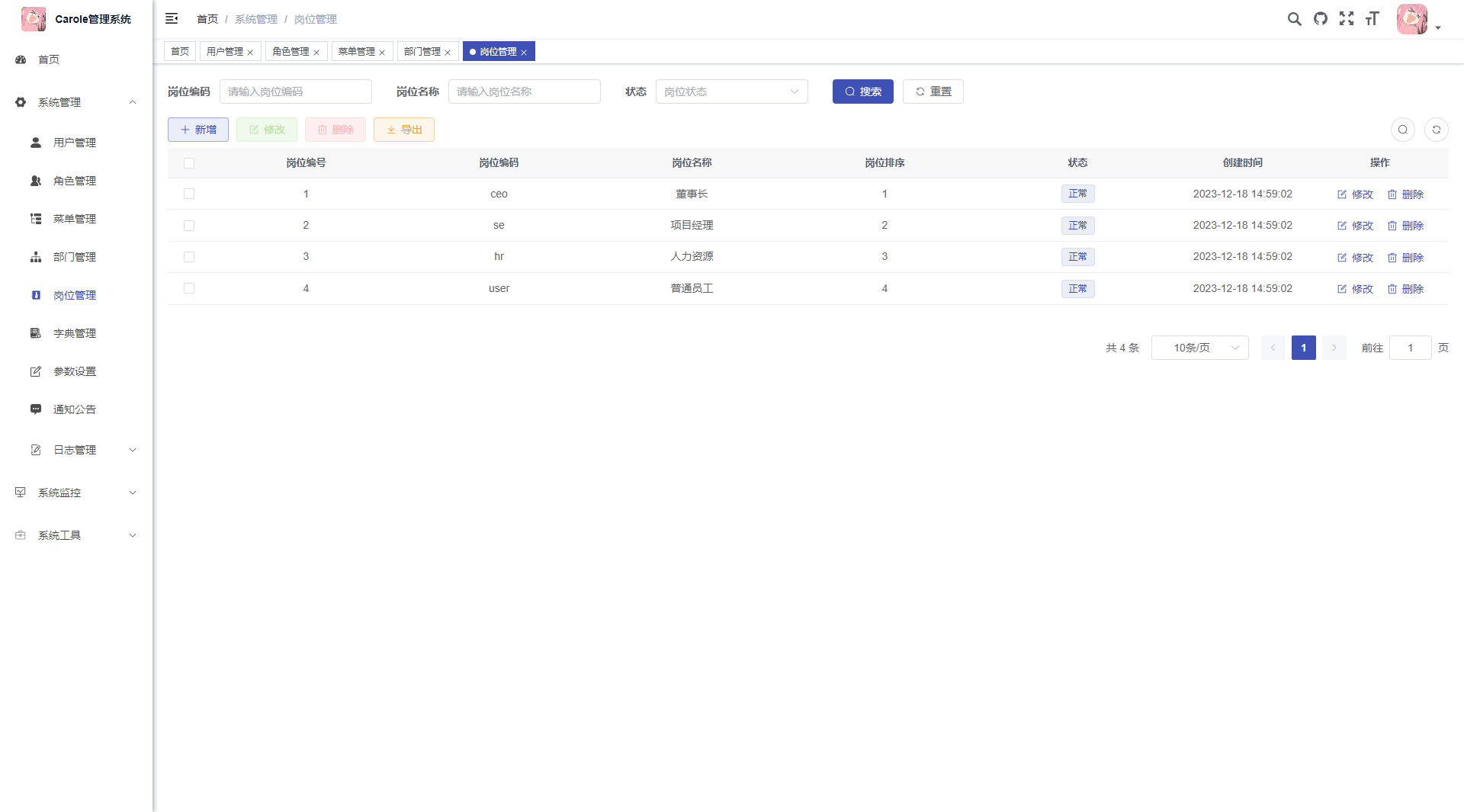The width and height of the screenshot is (1464, 812).
Task: Collapse the 系统管理 sidebar group
Action: [x=76, y=102]
